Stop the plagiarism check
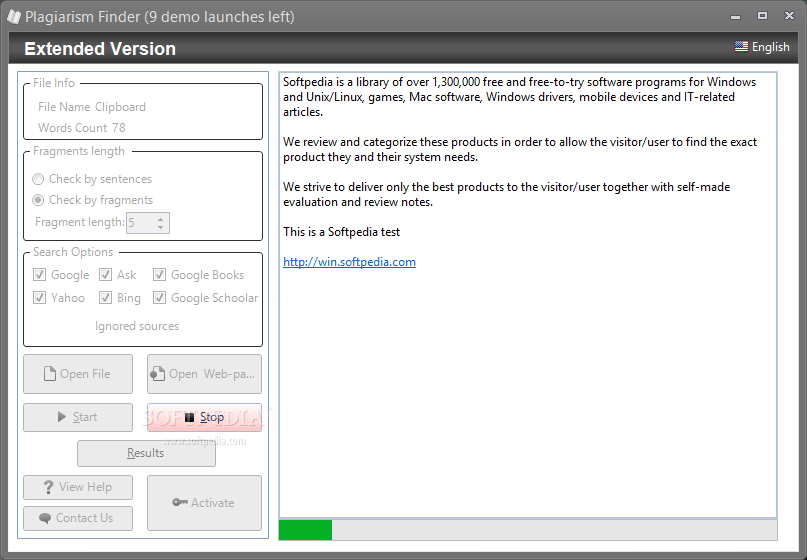The height and width of the screenshot is (560, 807). [204, 417]
